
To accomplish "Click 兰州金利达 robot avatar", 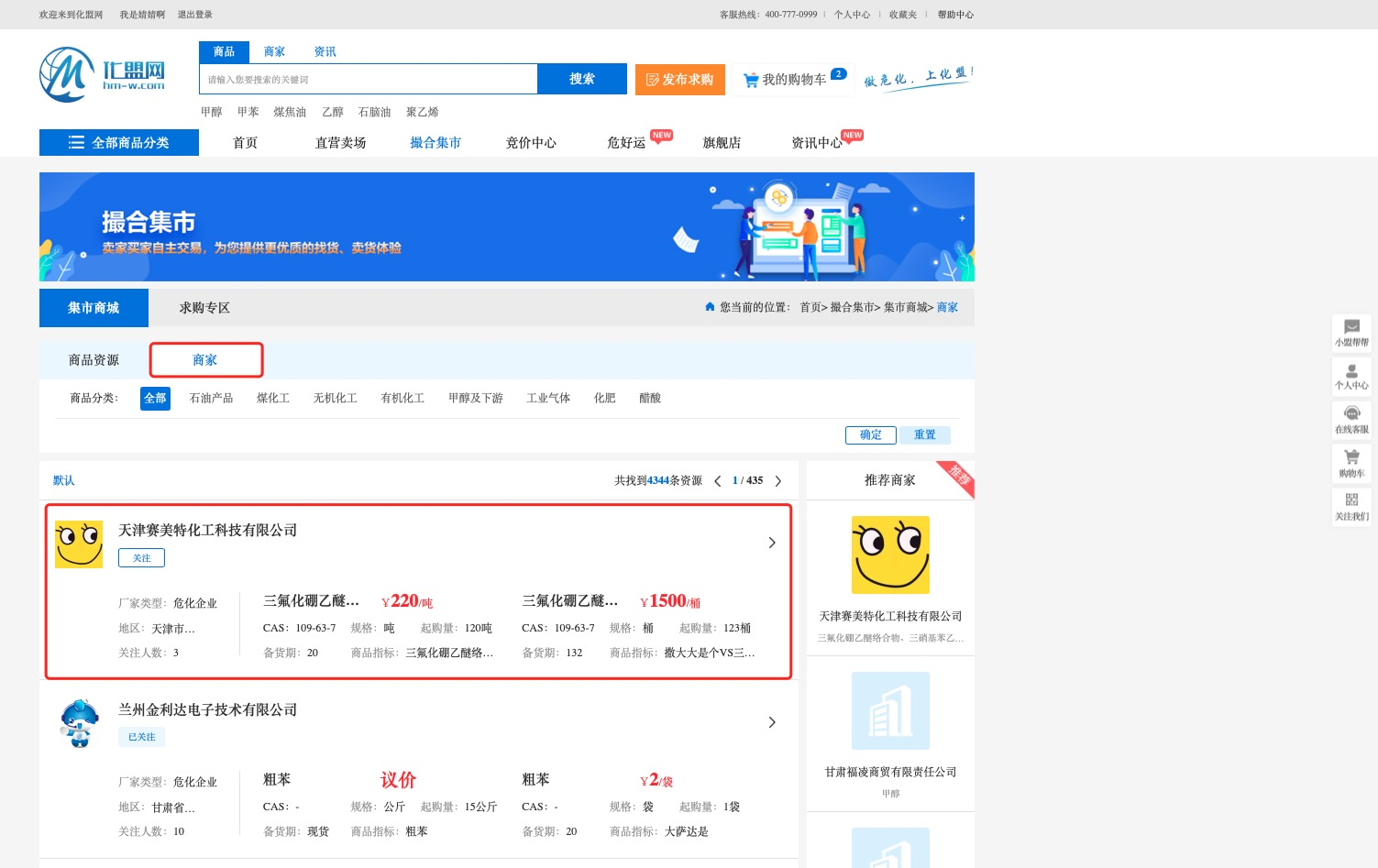I will [79, 723].
